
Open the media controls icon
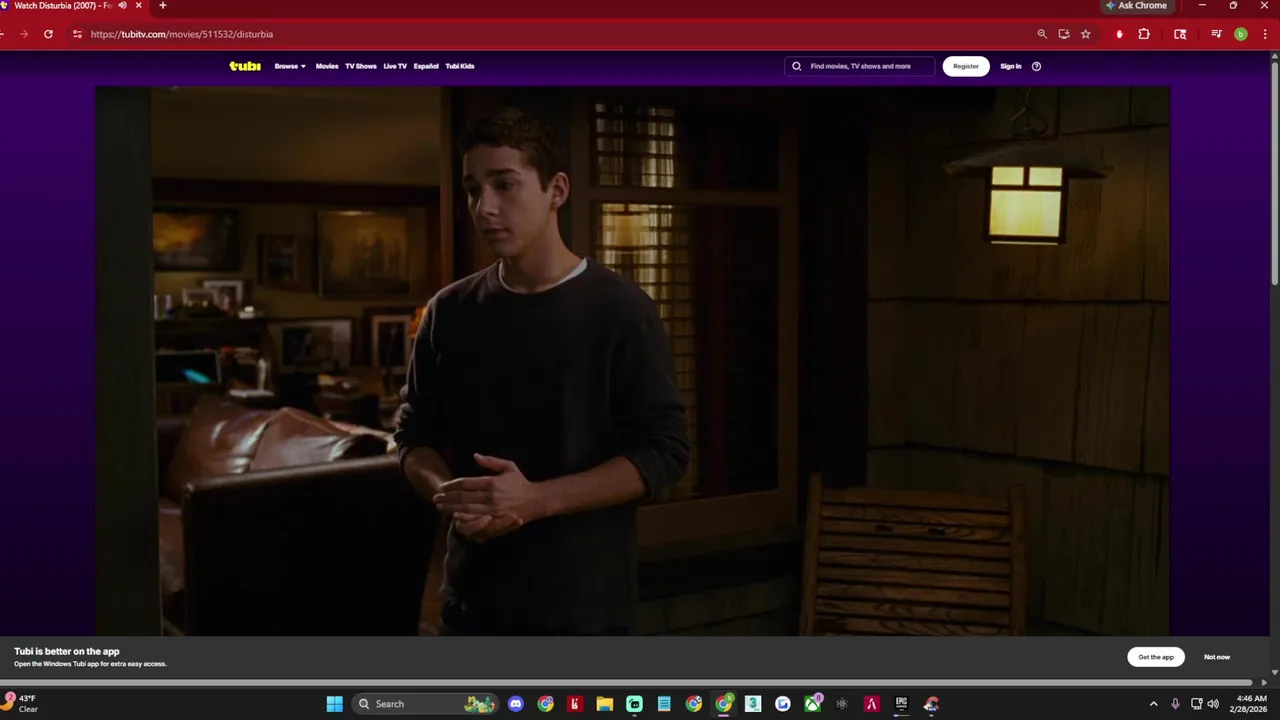tap(1216, 34)
